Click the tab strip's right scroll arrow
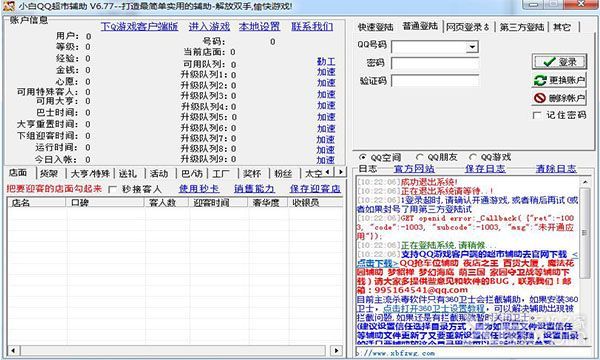This screenshot has height=360, width=600. tap(340, 172)
